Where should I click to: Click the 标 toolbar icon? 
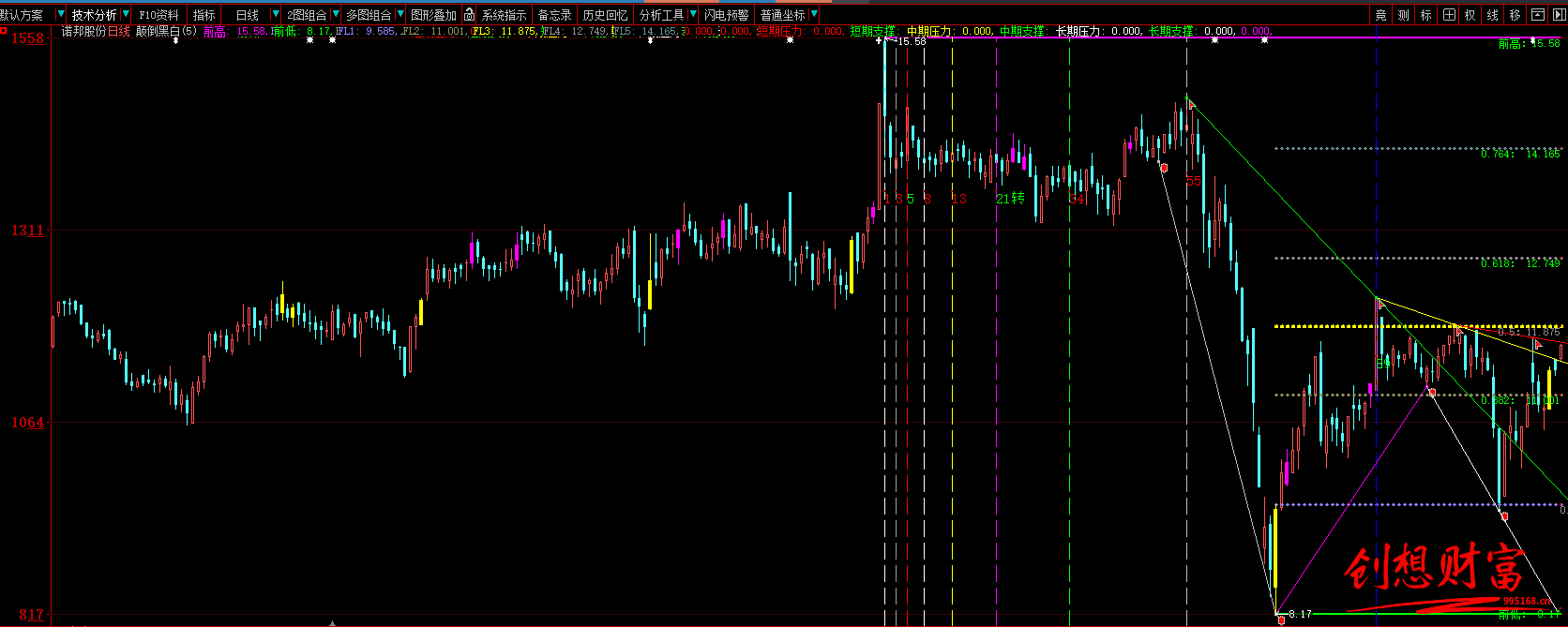1425,15
